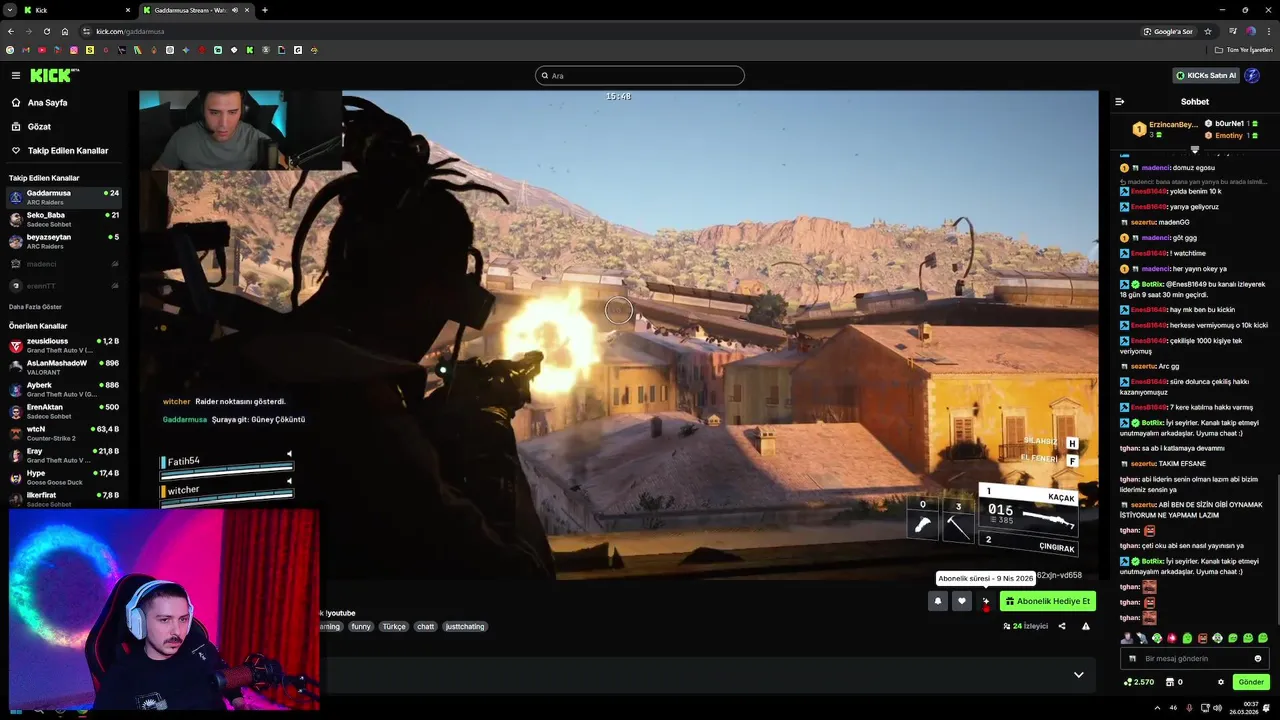Open recommended channel Eray
The image size is (1280, 720).
tap(64, 455)
